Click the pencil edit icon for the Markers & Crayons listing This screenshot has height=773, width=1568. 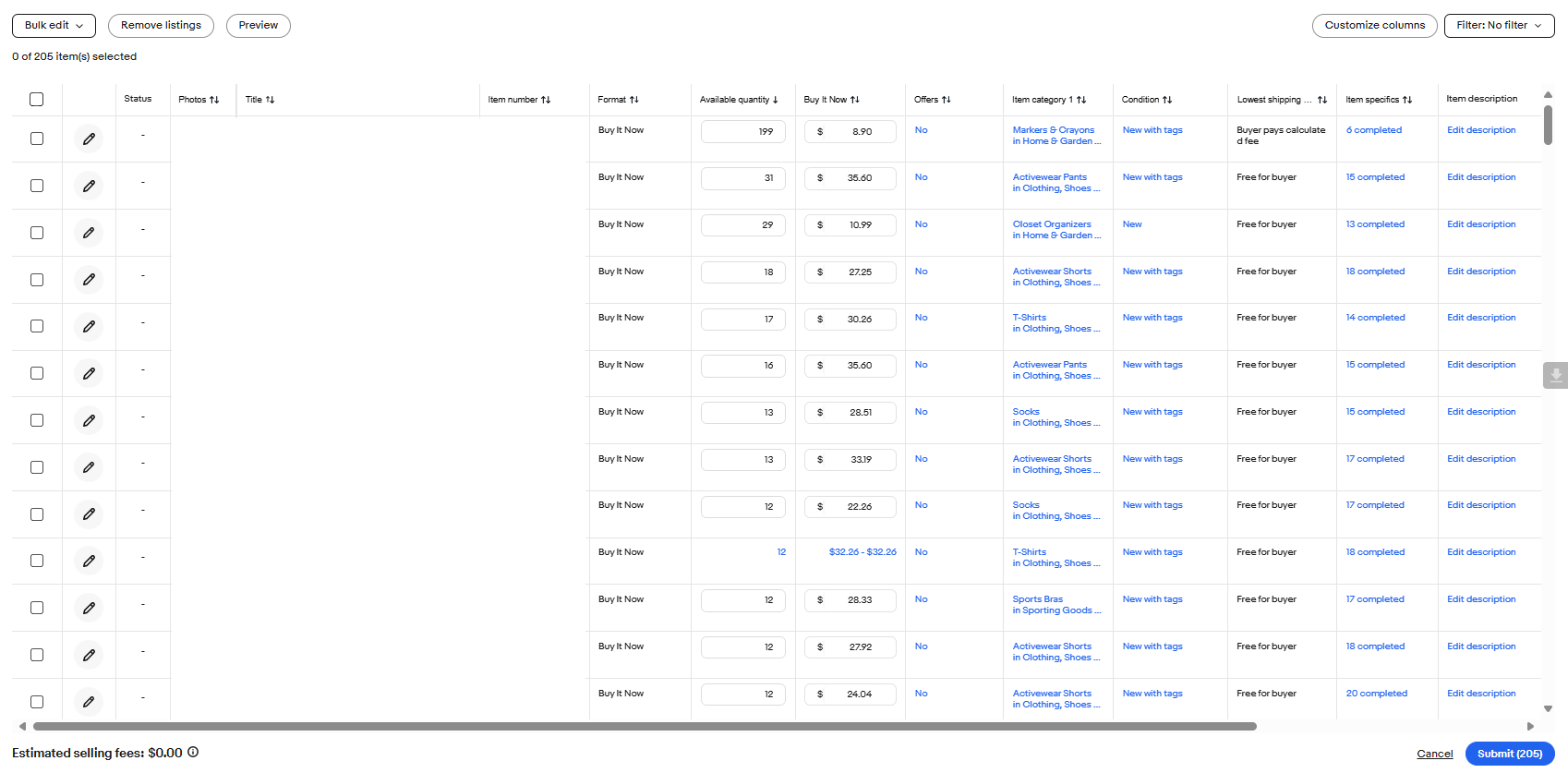pos(89,139)
